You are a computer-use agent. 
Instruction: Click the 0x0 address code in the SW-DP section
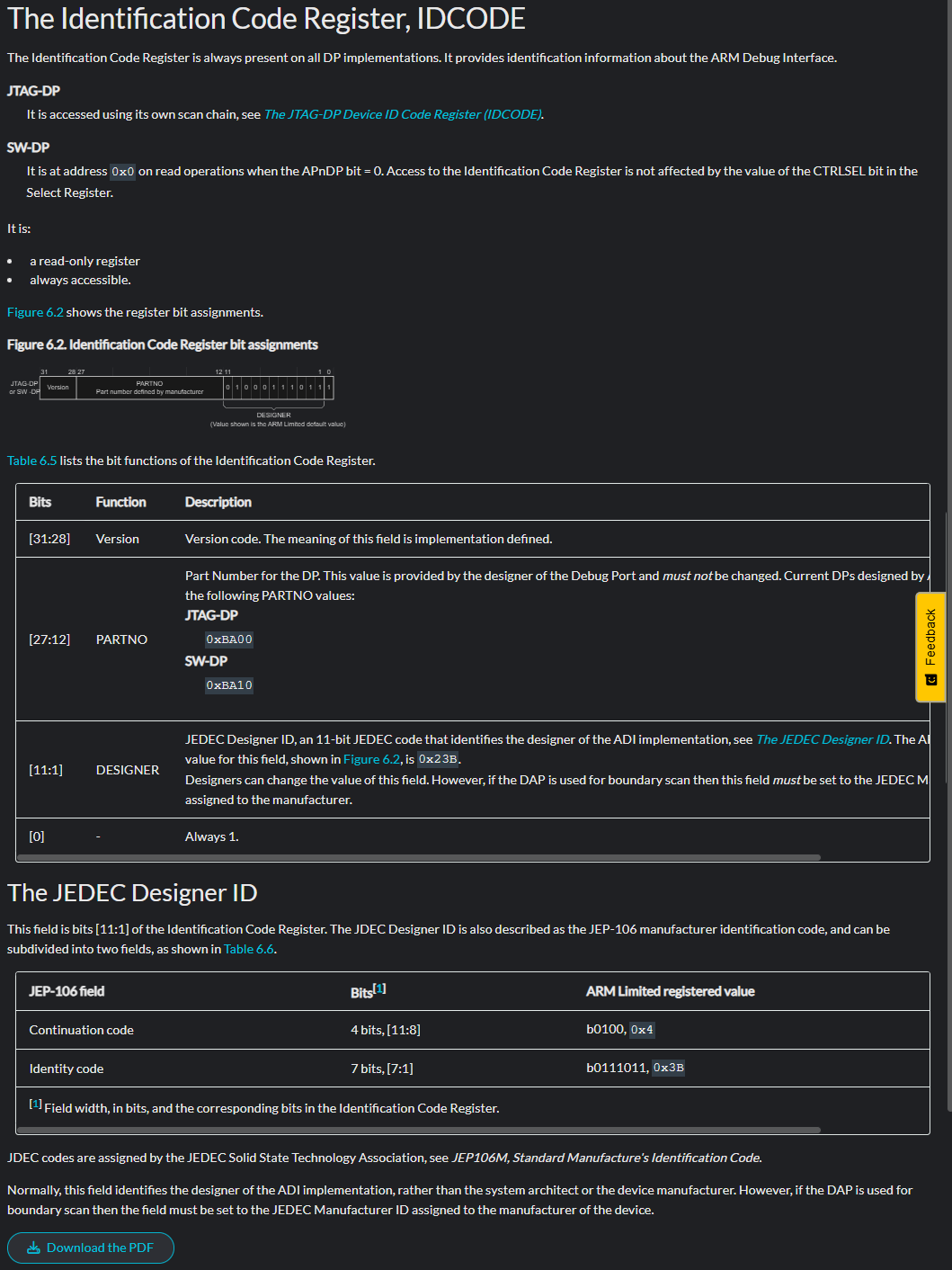[x=122, y=172]
